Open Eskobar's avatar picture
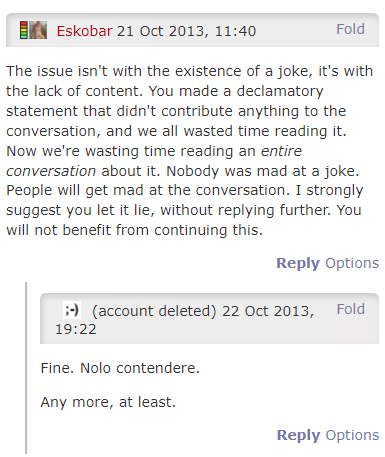This screenshot has height=457, width=385. pos(38,30)
